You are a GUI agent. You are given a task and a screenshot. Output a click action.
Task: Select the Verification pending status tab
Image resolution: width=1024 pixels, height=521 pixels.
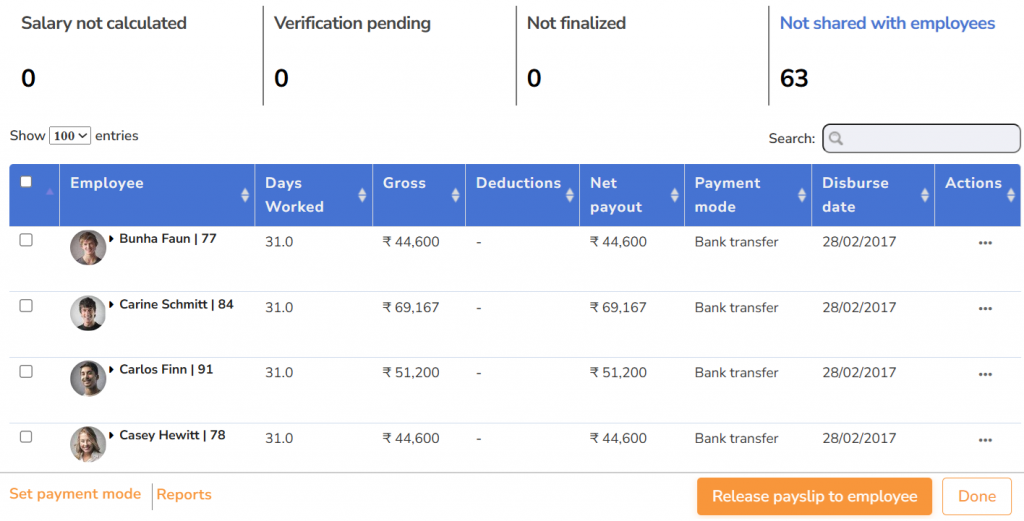click(x=352, y=23)
